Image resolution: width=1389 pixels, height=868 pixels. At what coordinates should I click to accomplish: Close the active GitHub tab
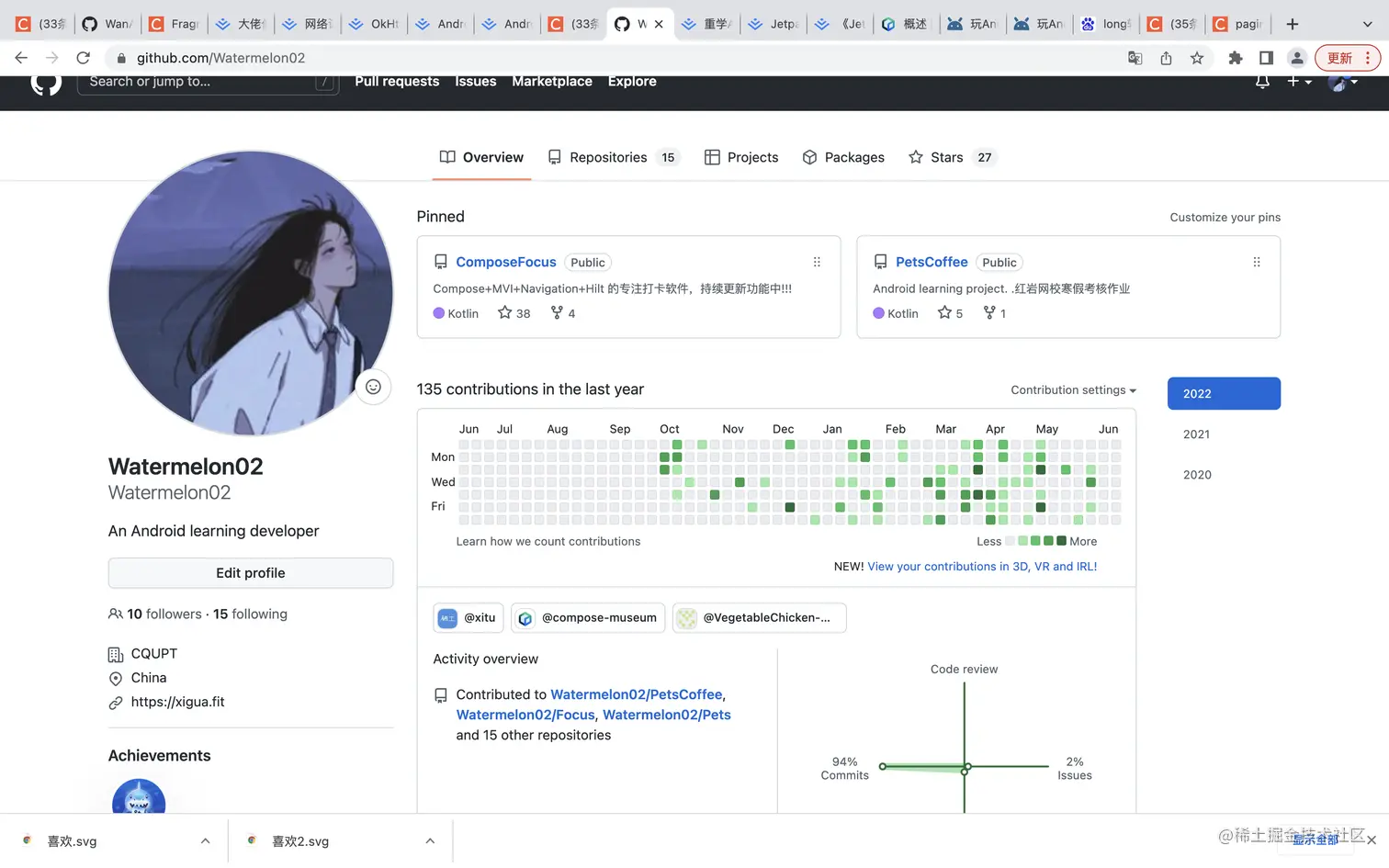[x=659, y=24]
